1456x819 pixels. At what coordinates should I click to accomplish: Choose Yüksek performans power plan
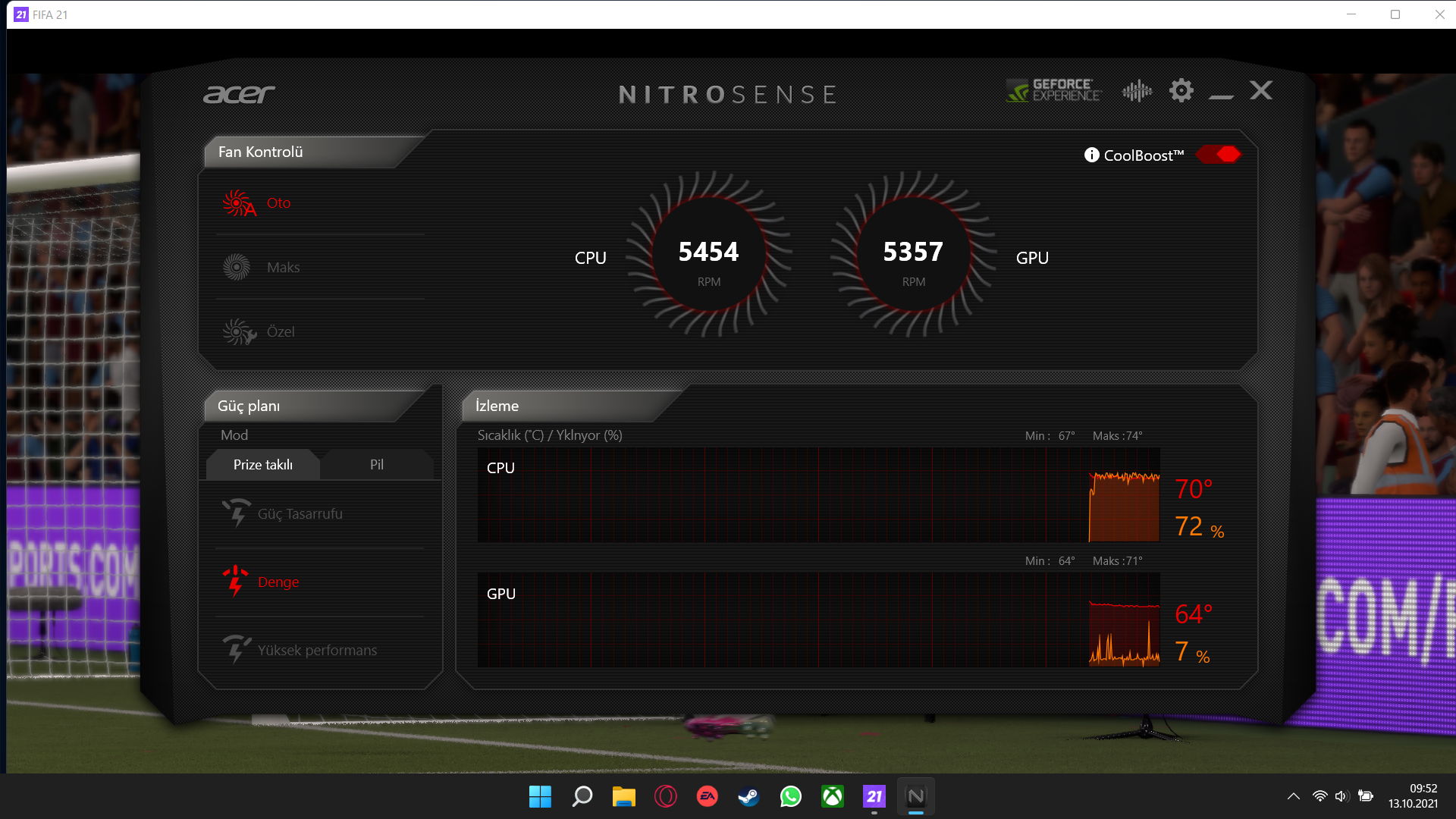coord(316,651)
